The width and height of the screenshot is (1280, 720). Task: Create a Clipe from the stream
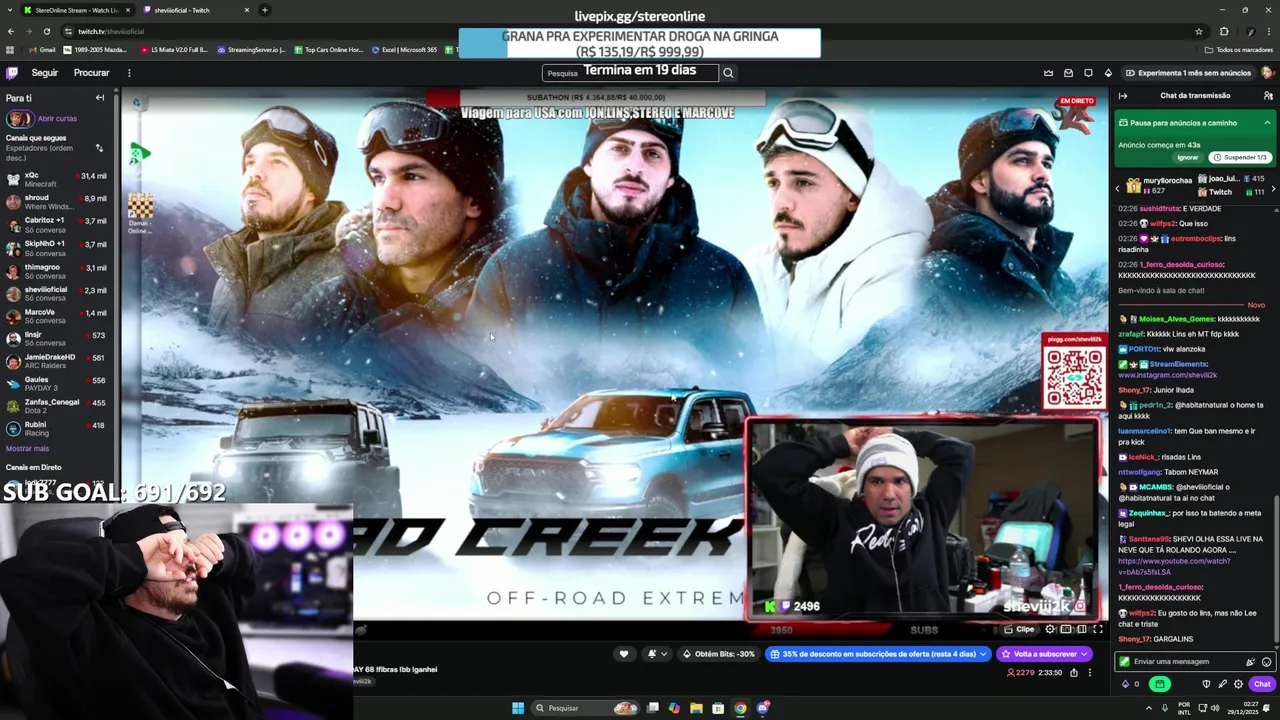[x=1020, y=629]
